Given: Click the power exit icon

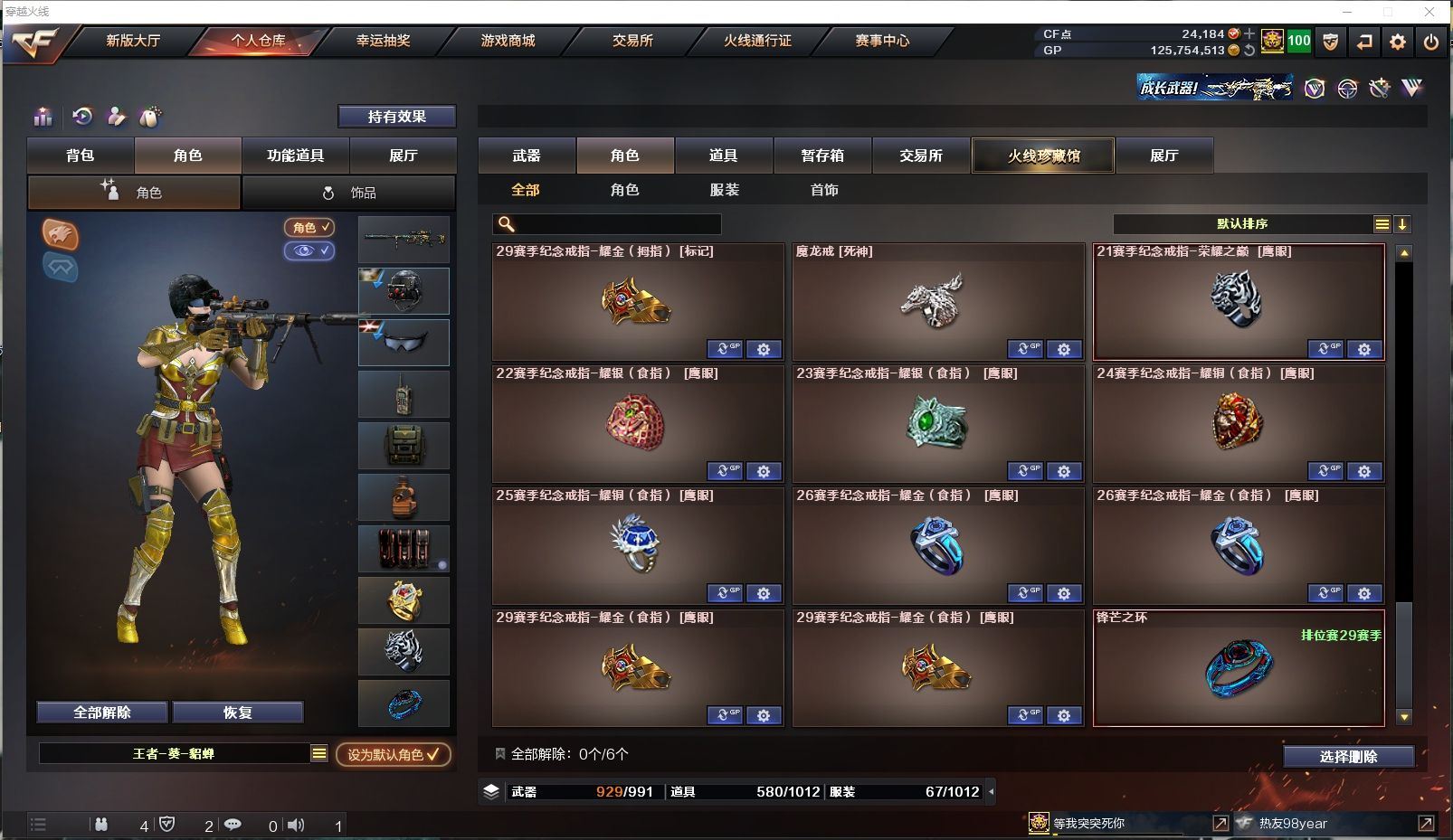Looking at the screenshot, I should [x=1431, y=42].
